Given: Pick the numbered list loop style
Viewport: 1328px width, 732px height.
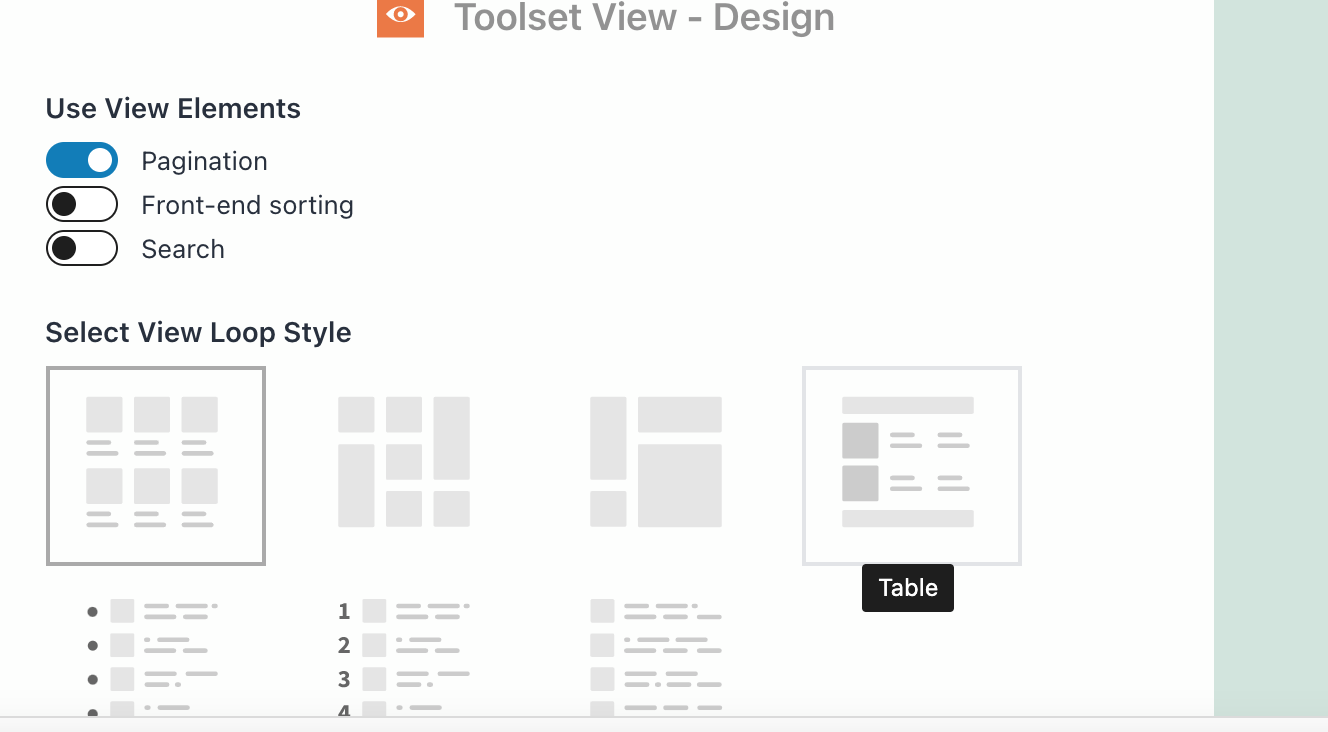Looking at the screenshot, I should point(404,656).
